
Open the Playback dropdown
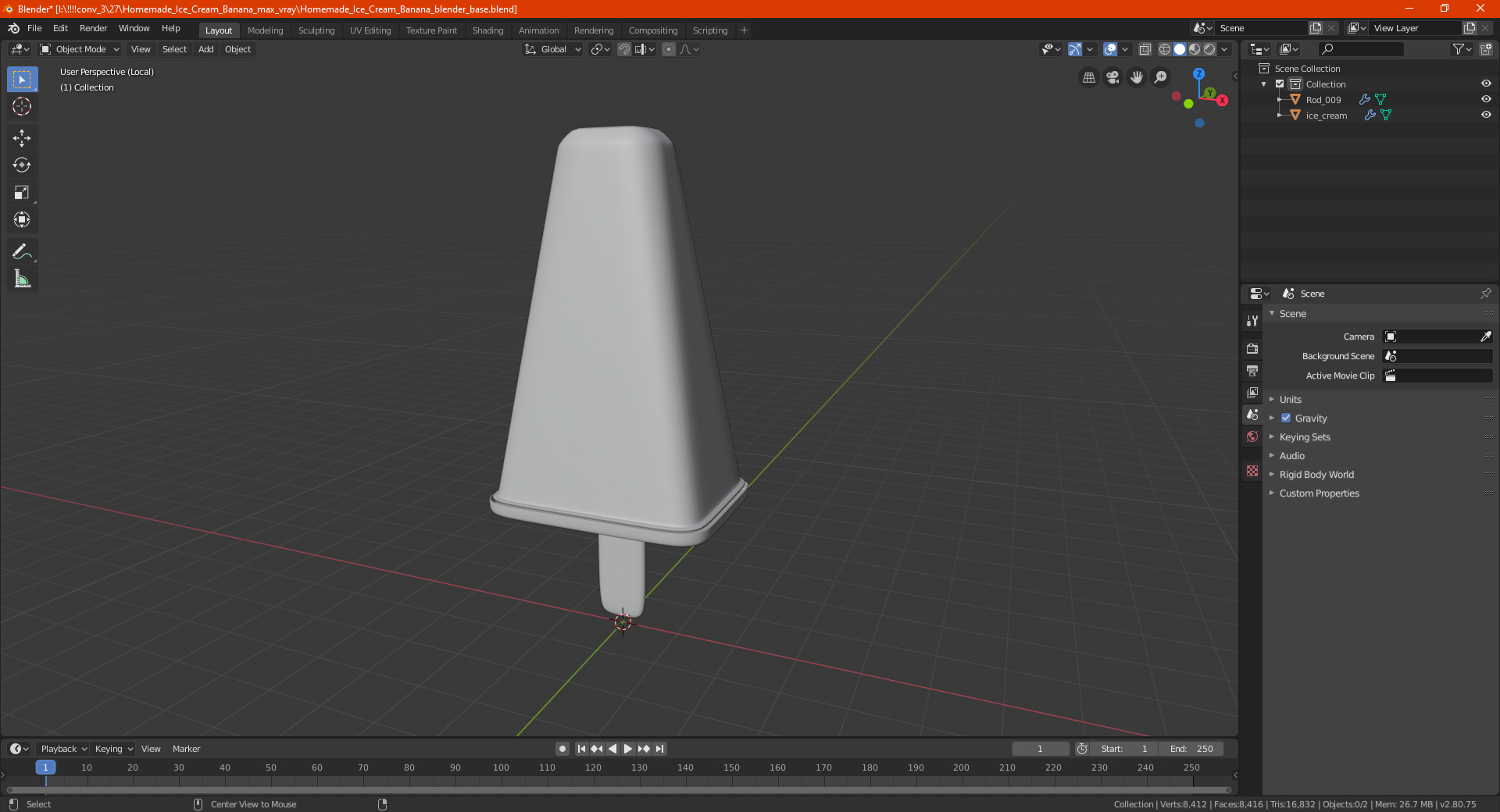[63, 749]
